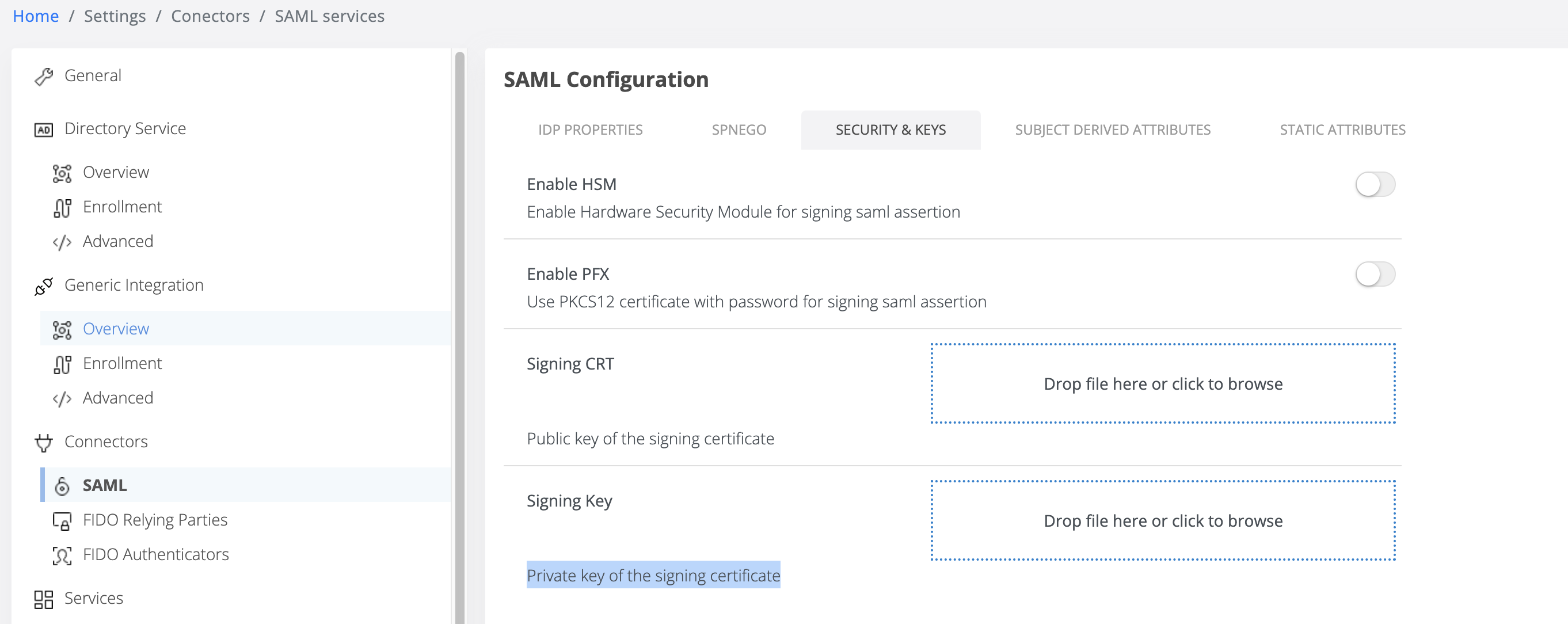
Task: Open Advanced via the code icon
Action: pyautogui.click(x=62, y=241)
